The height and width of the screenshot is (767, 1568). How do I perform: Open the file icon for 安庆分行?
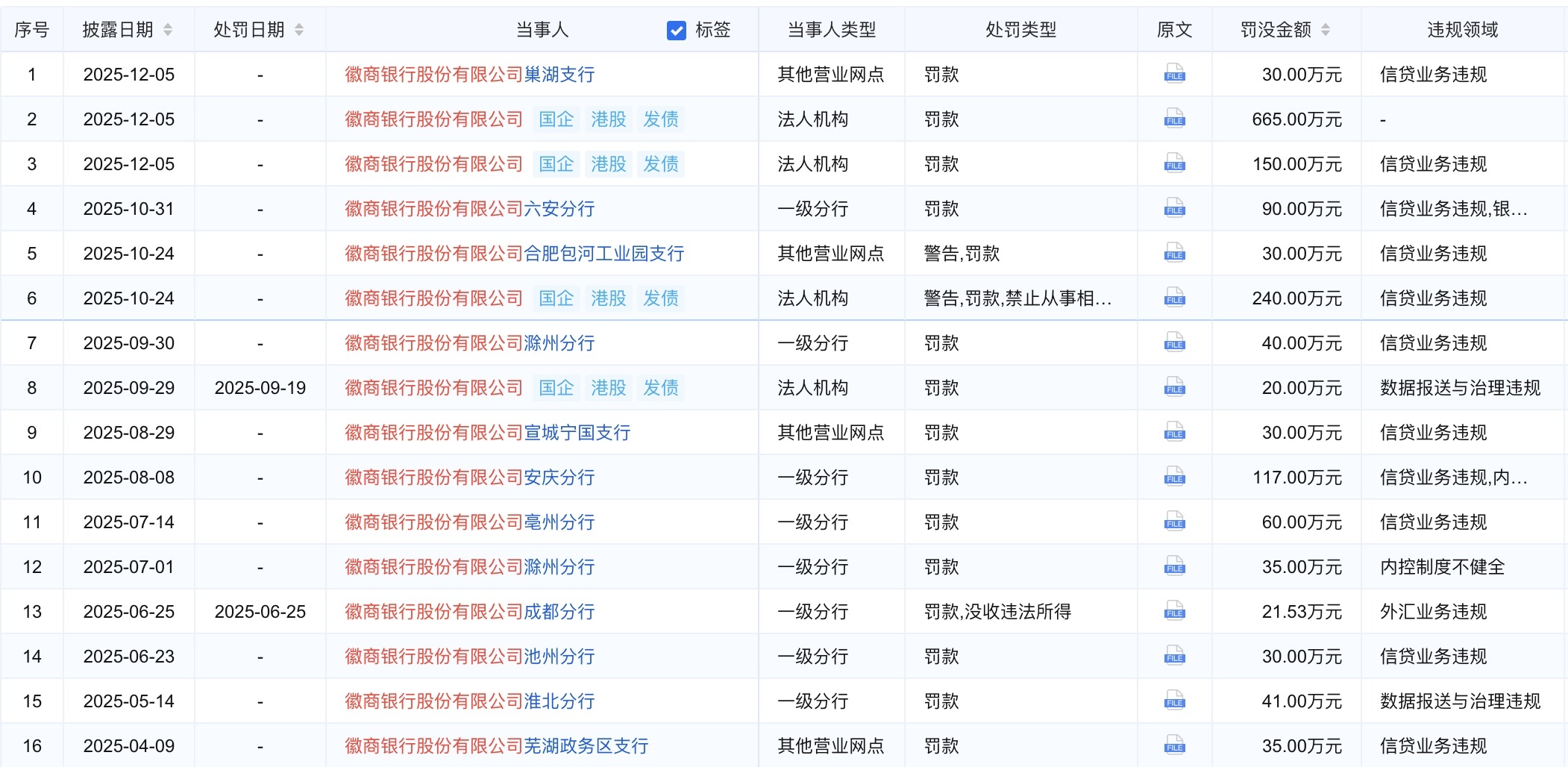pos(1174,477)
